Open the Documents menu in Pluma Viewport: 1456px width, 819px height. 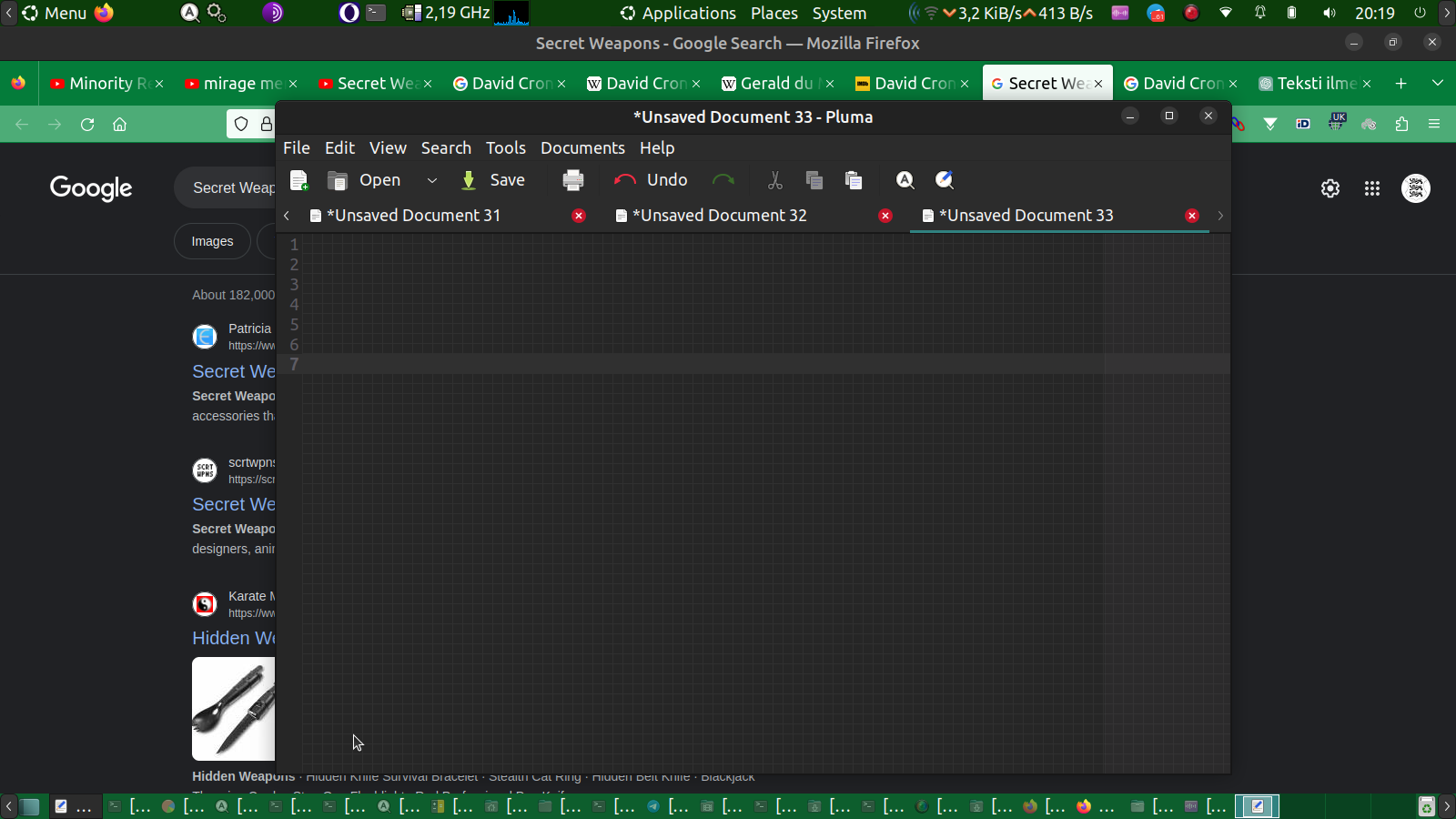pos(582,147)
